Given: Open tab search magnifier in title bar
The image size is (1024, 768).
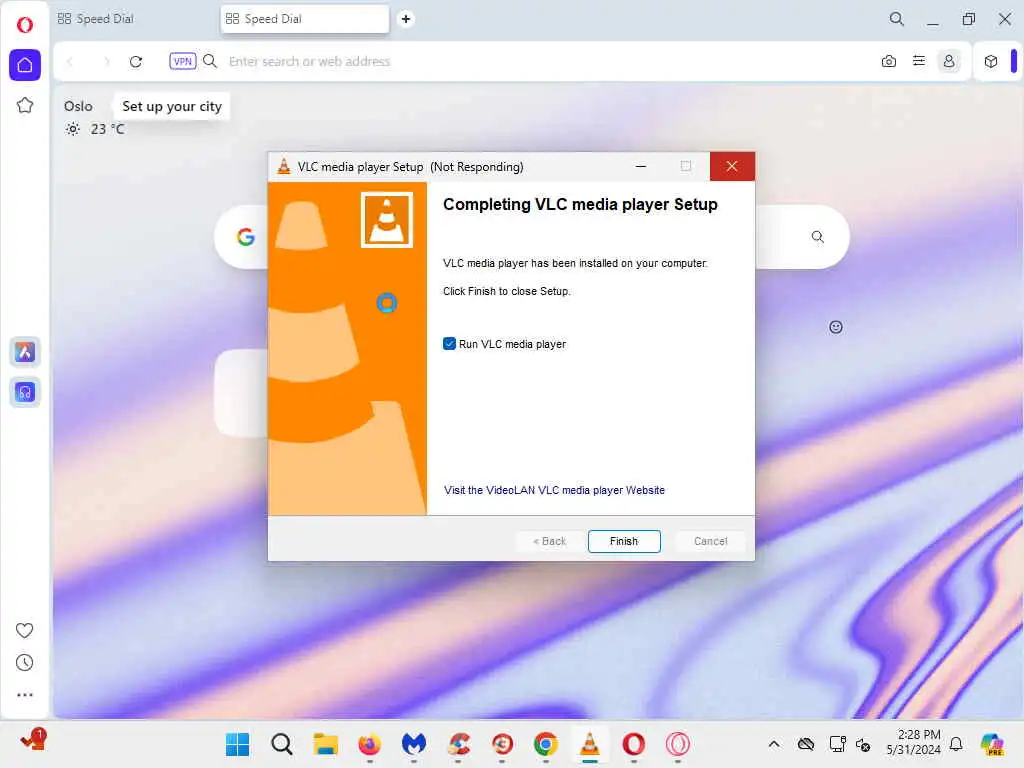Looking at the screenshot, I should tap(897, 19).
